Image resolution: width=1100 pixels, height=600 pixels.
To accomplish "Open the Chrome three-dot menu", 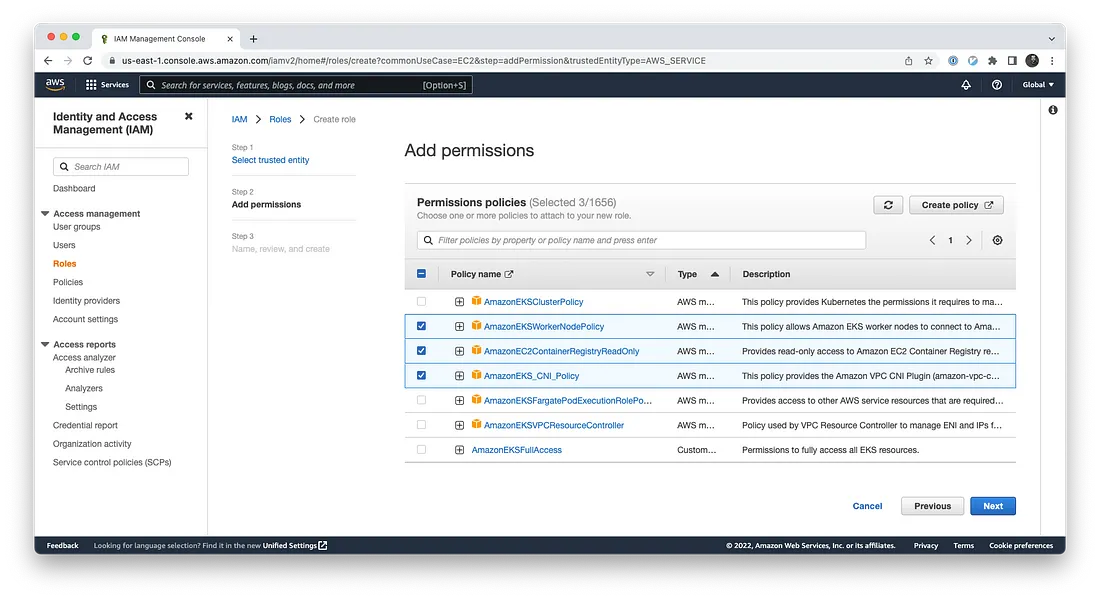I will 1052,61.
